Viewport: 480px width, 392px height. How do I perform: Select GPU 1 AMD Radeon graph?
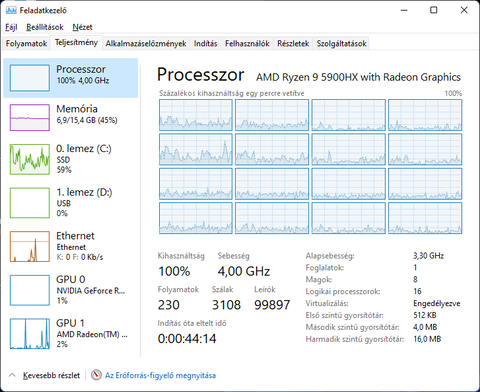(30, 334)
